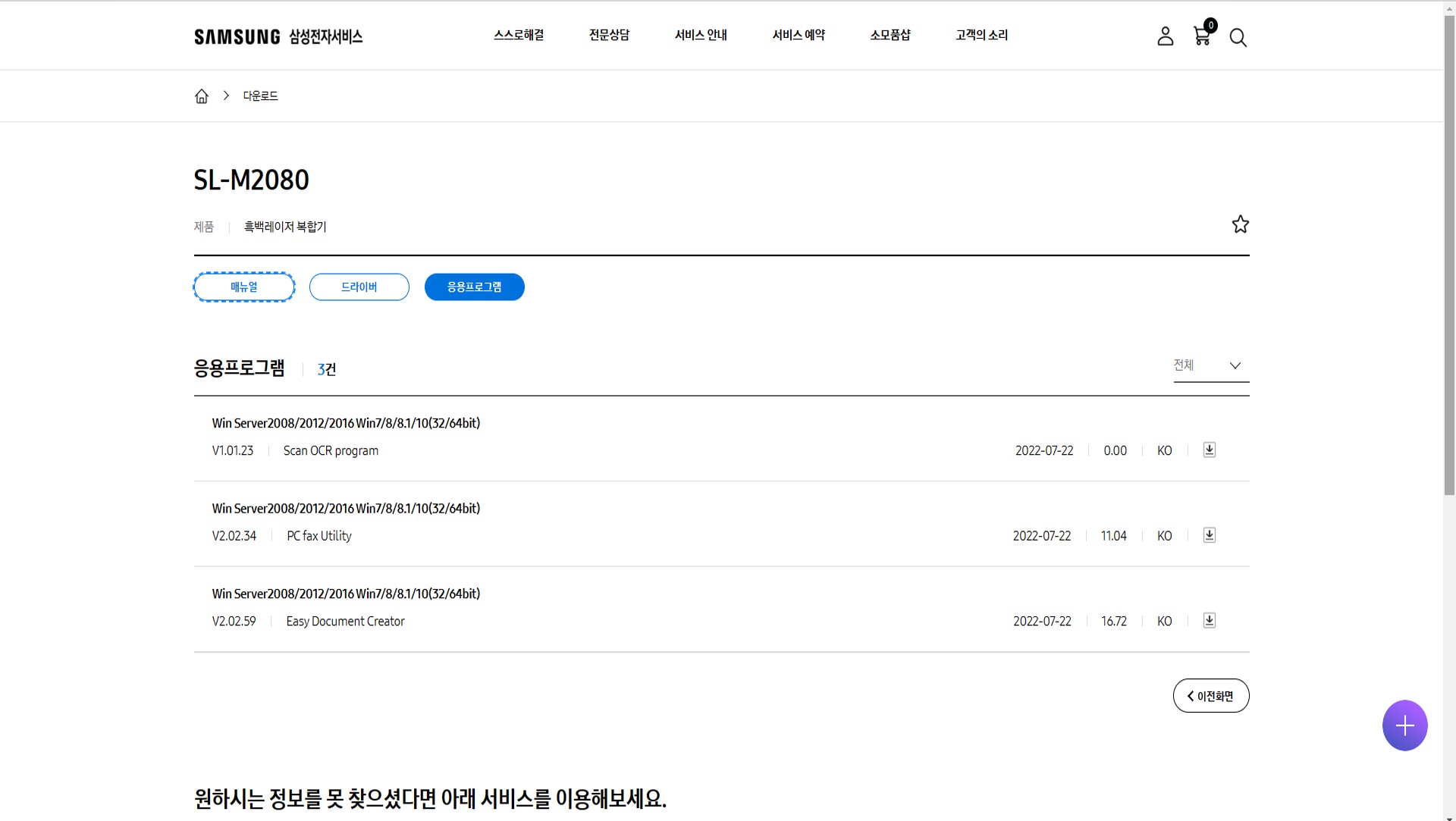The image size is (1456, 821).
Task: Expand the 서비스 안내 menu
Action: pos(701,35)
